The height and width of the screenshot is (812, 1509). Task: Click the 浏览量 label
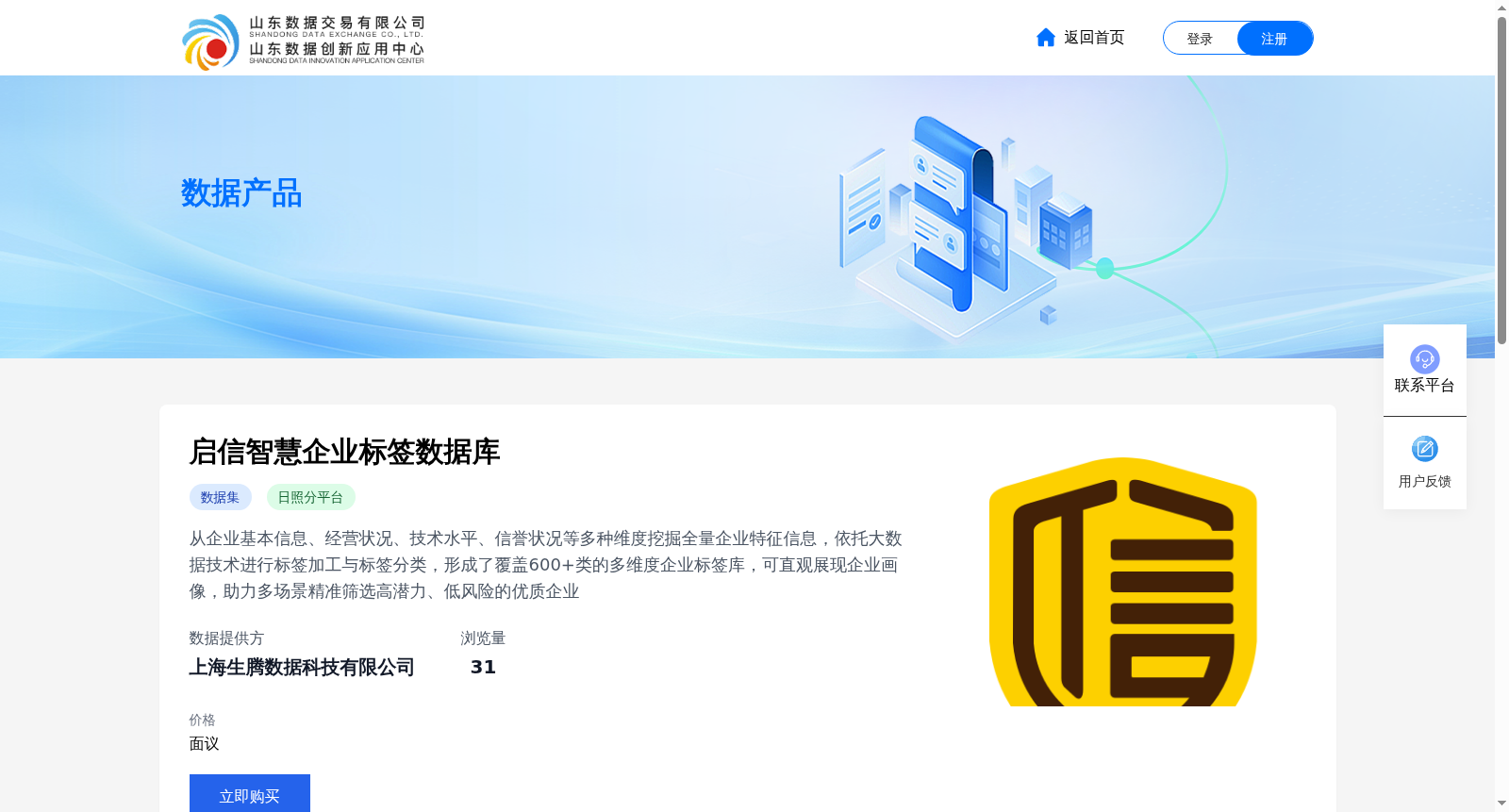click(x=483, y=638)
